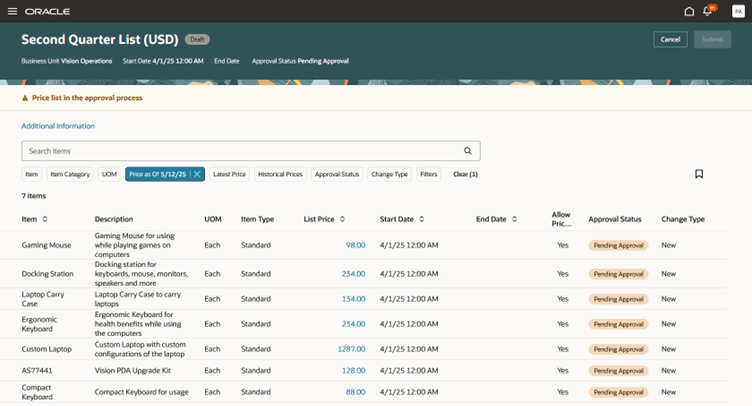Viewport: 752px width, 406px height.
Task: Expand the Additional Information link
Action: coord(58,126)
